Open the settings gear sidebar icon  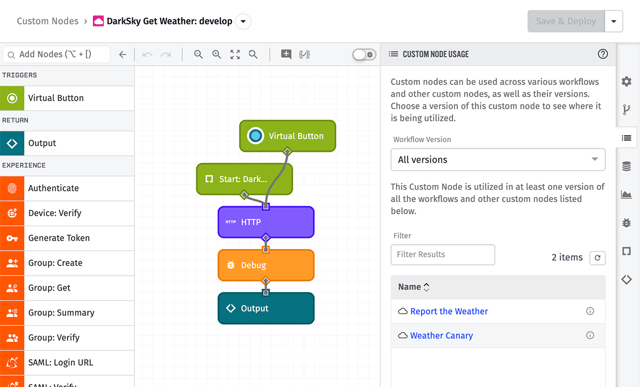click(627, 81)
